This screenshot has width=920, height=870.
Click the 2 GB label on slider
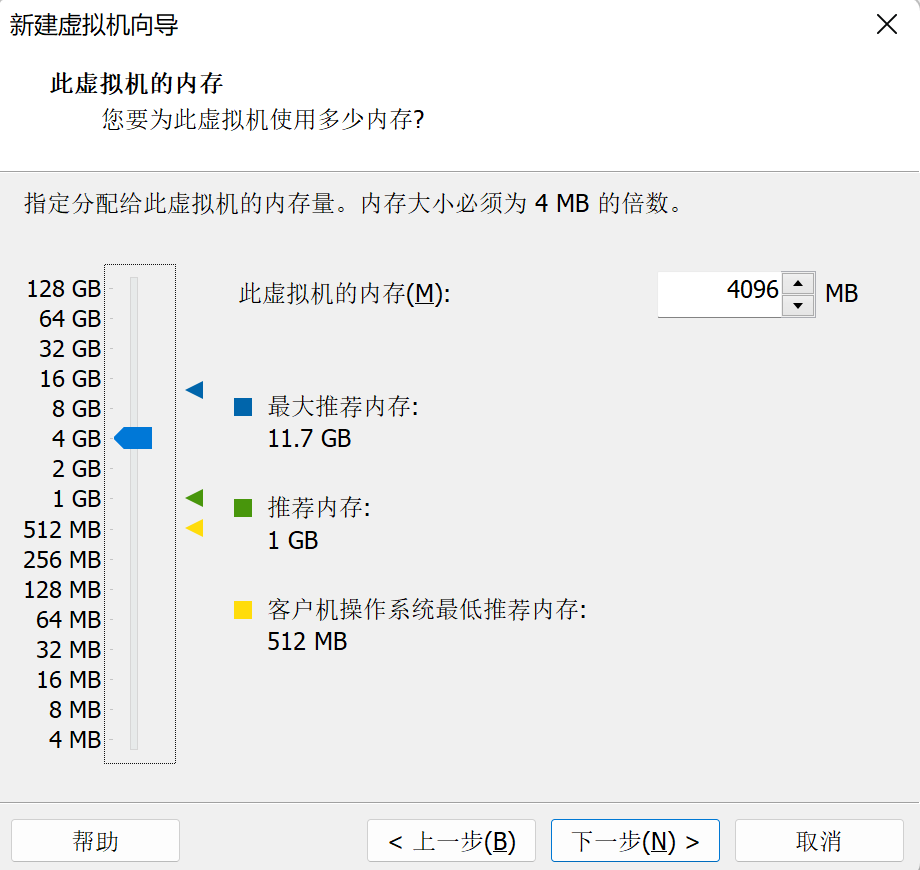pyautogui.click(x=76, y=469)
